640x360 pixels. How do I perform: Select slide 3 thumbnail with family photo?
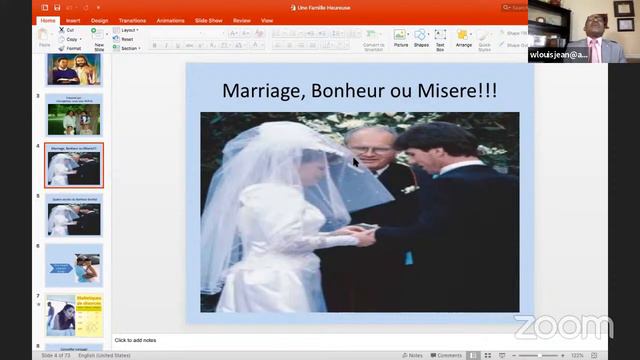74,115
